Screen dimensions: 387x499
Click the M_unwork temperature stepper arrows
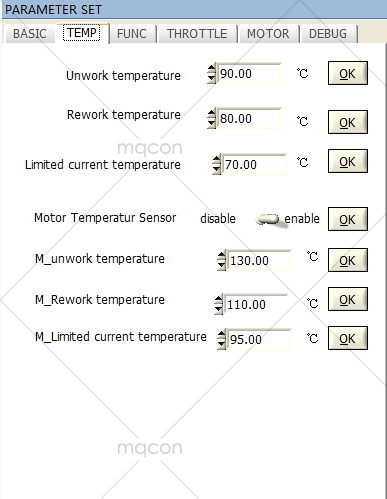pyautogui.click(x=221, y=260)
